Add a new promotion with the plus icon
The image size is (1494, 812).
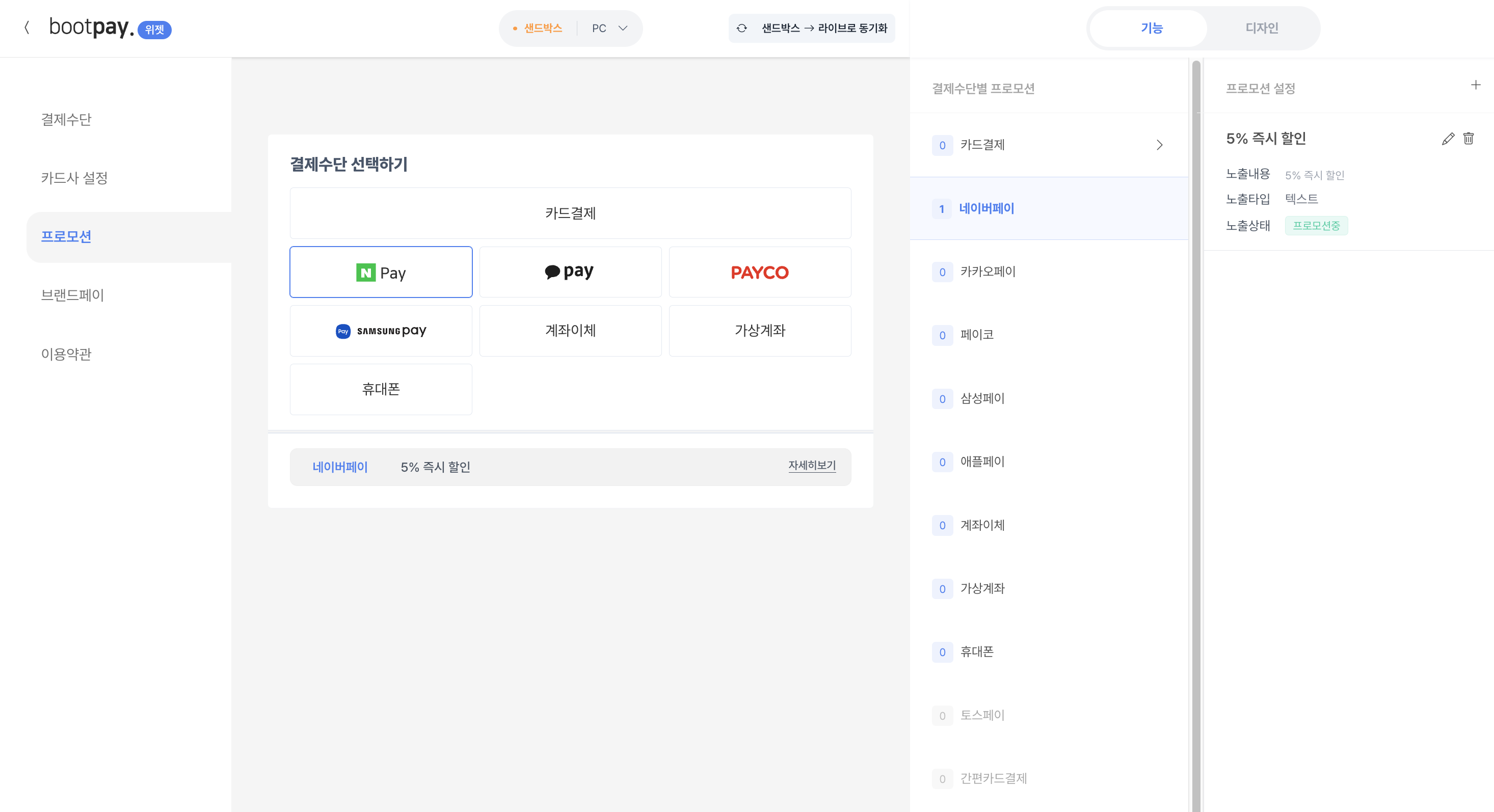1476,85
